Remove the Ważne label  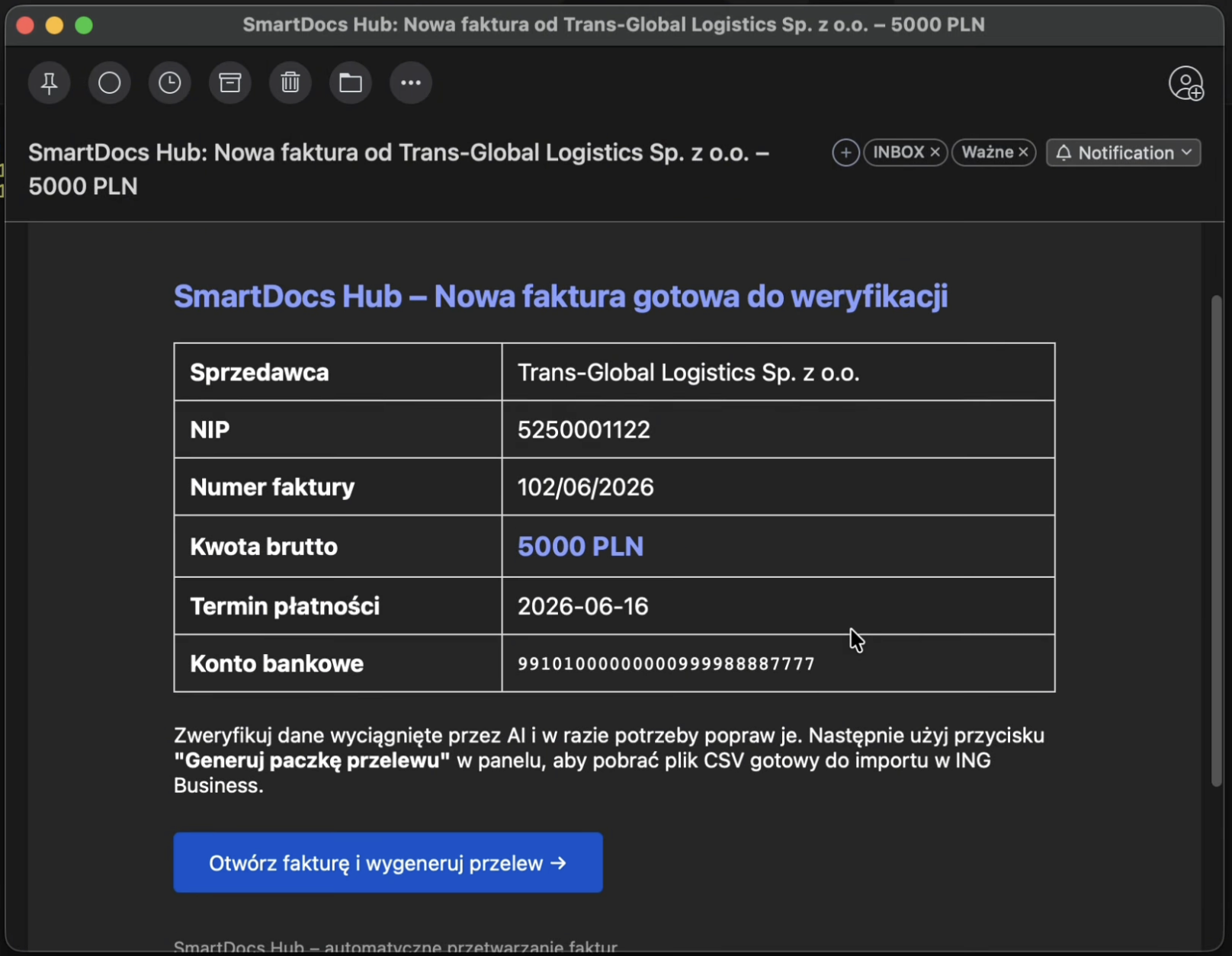pyautogui.click(x=1024, y=152)
